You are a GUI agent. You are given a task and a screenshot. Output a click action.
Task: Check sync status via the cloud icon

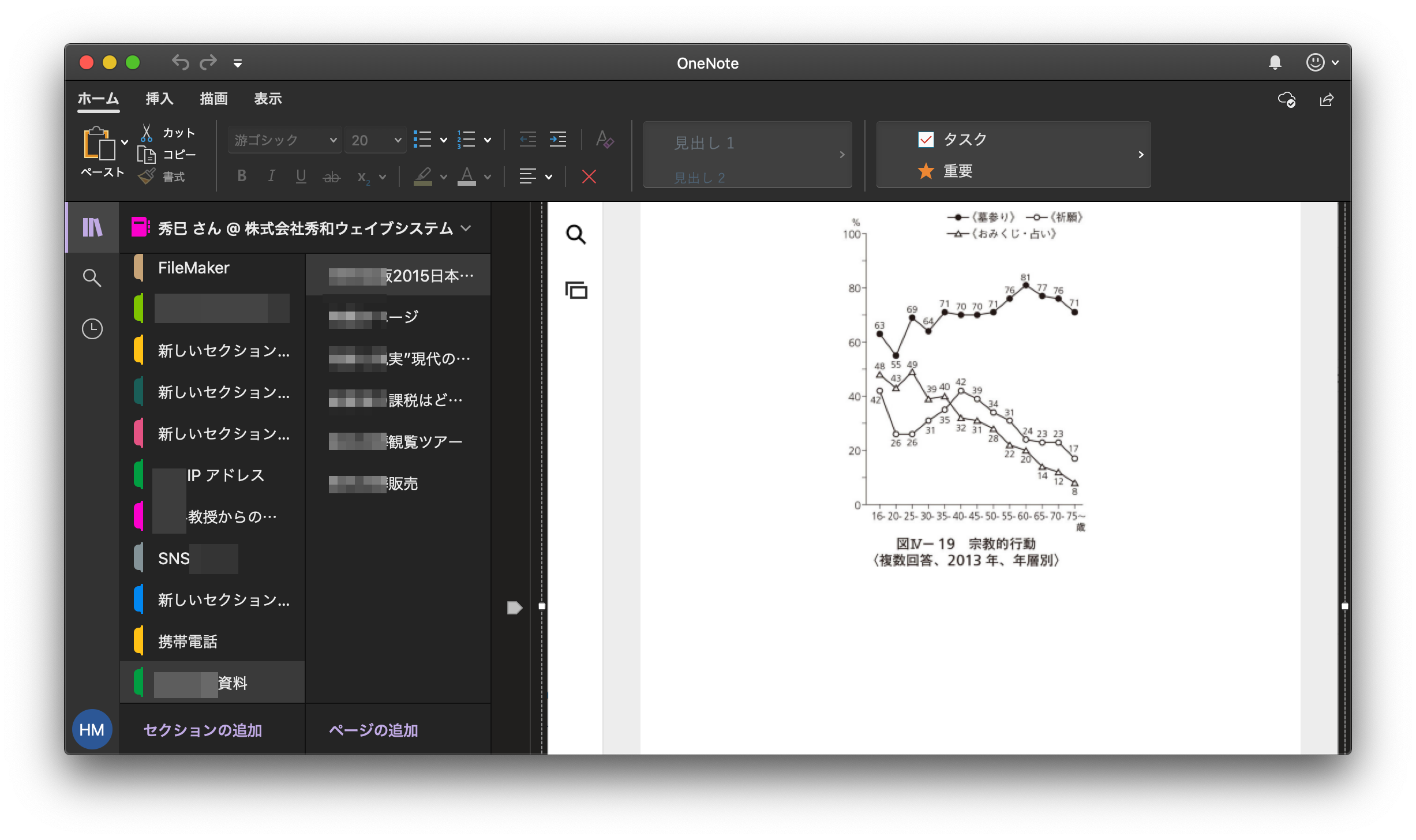[x=1287, y=100]
